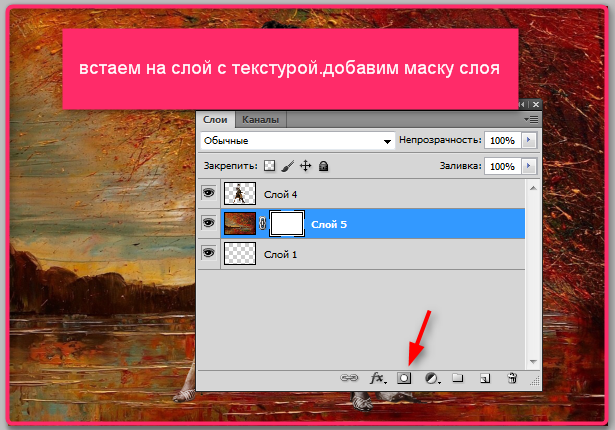615x430 pixels.
Task: Hide Слой 1 with eye icon
Action: [x=209, y=253]
